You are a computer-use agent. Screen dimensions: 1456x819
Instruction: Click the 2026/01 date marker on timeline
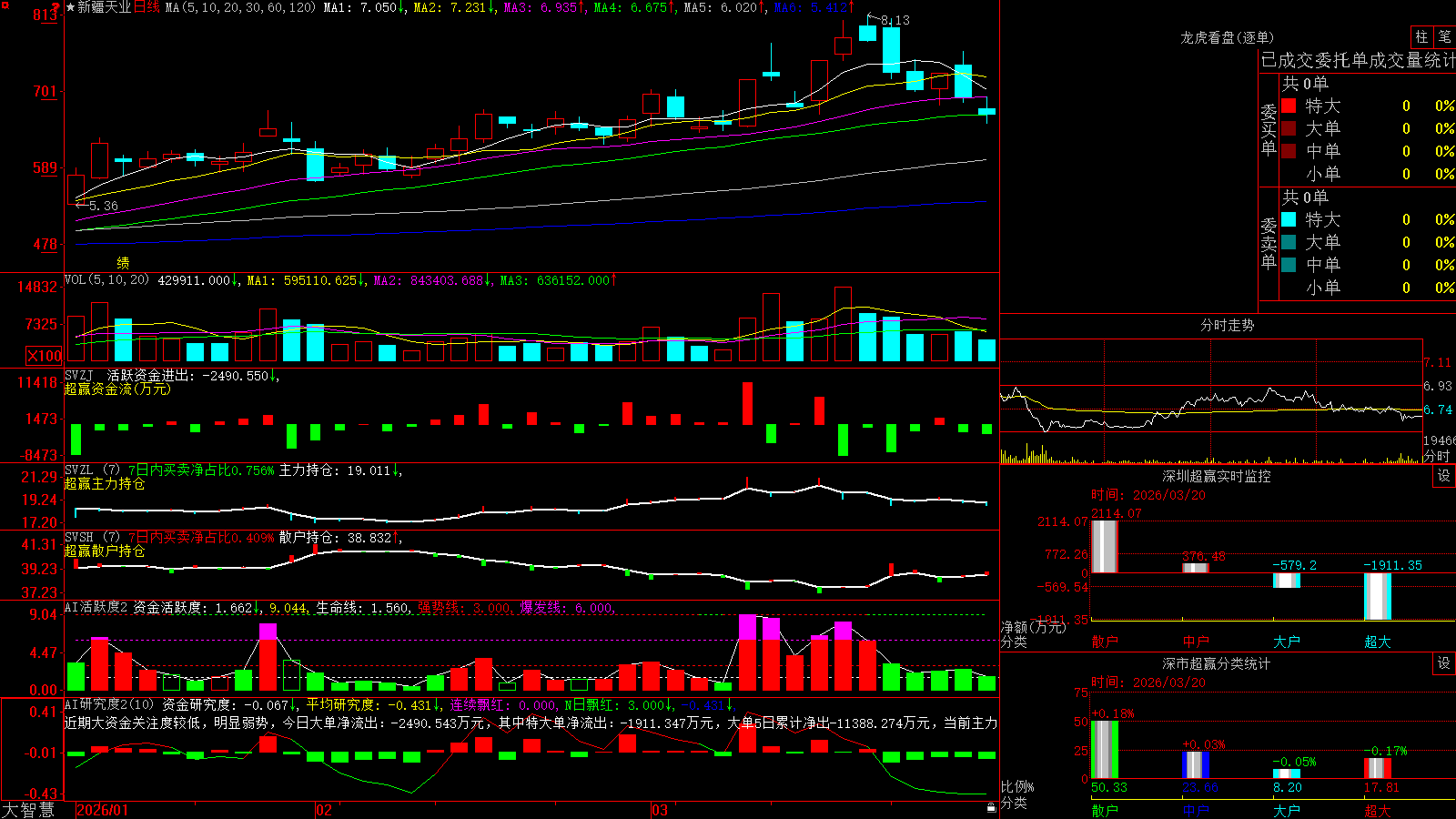pos(102,810)
